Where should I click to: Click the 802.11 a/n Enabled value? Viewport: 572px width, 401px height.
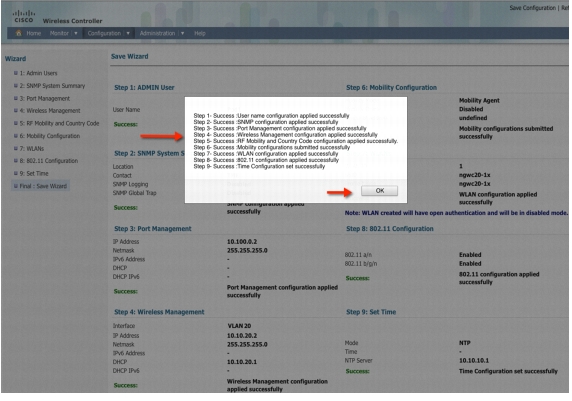tap(470, 255)
